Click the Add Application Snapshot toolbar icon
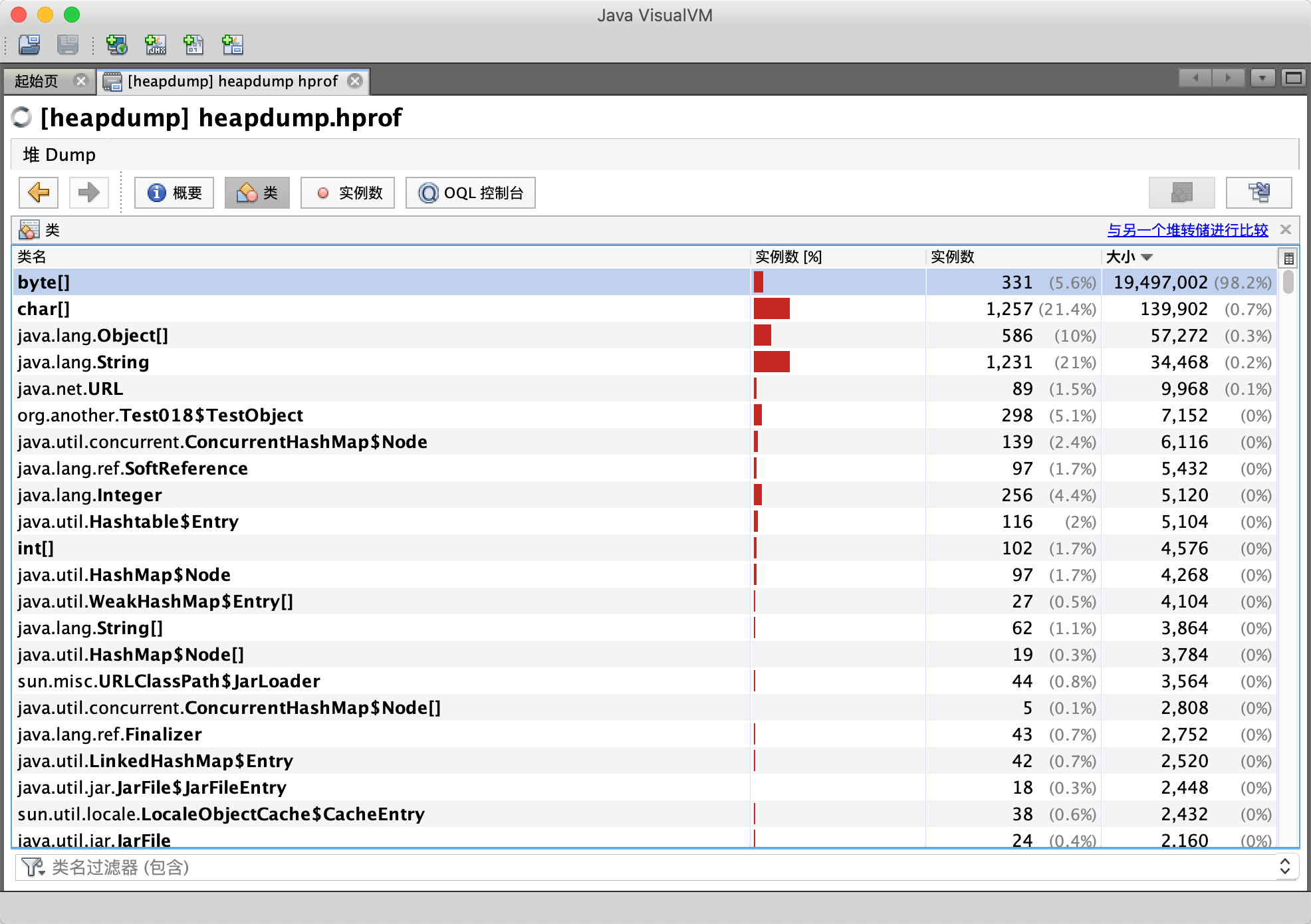This screenshot has height=924, width=1311. click(x=233, y=45)
